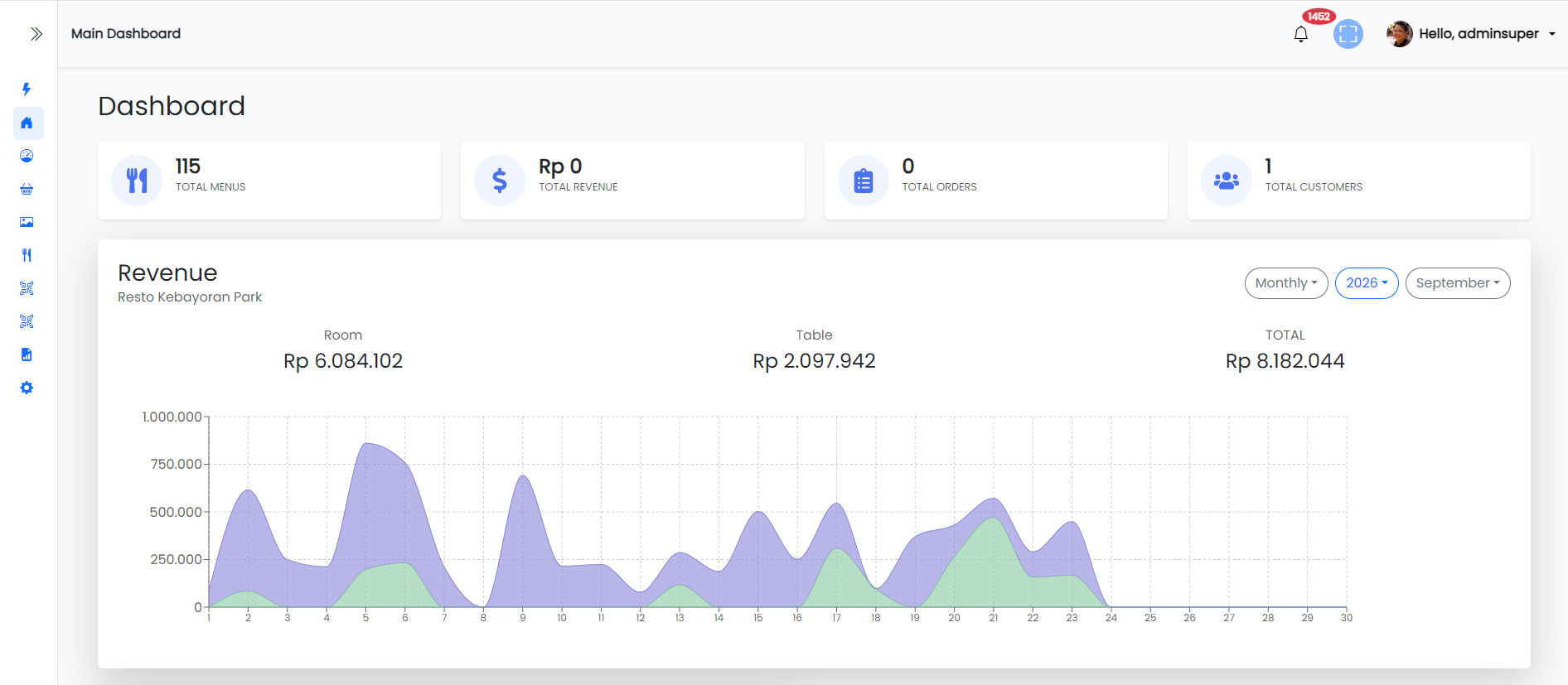
Task: Open the September month dropdown
Action: point(1458,283)
